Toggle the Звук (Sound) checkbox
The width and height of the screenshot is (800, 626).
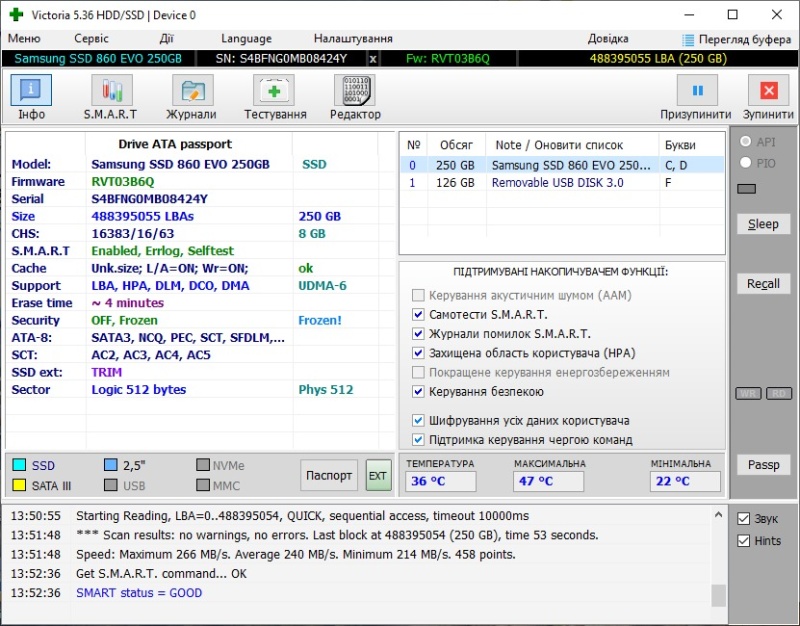(x=743, y=519)
